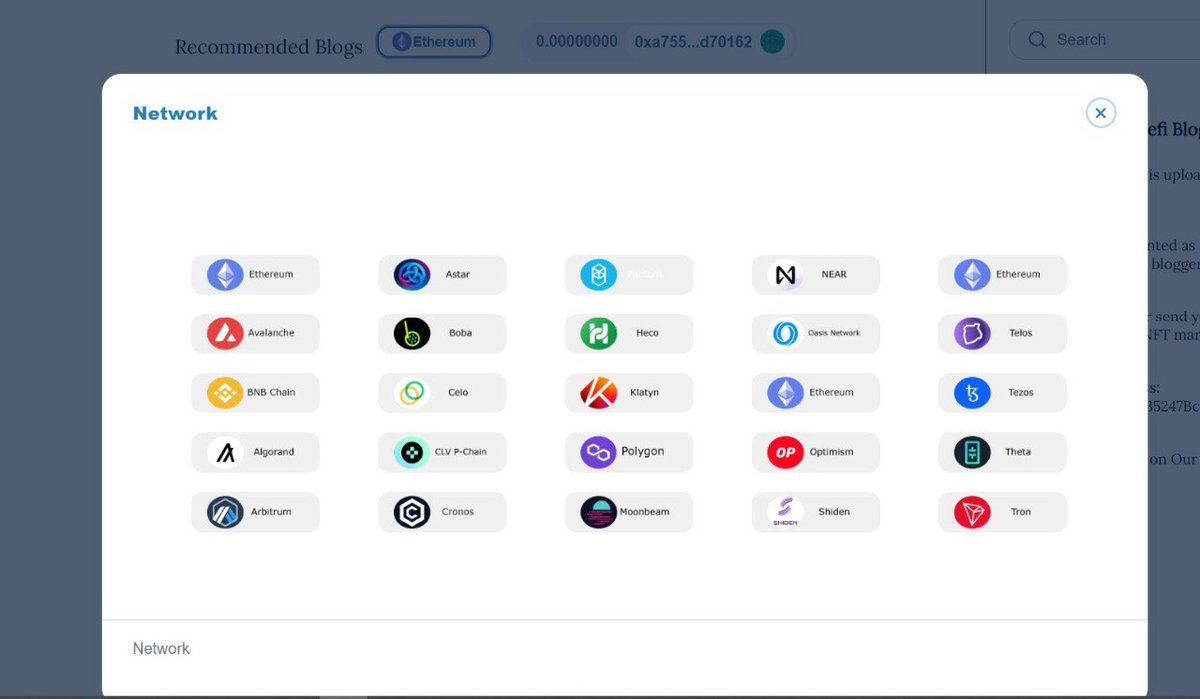Click the search magnifier icon

[x=1037, y=40]
